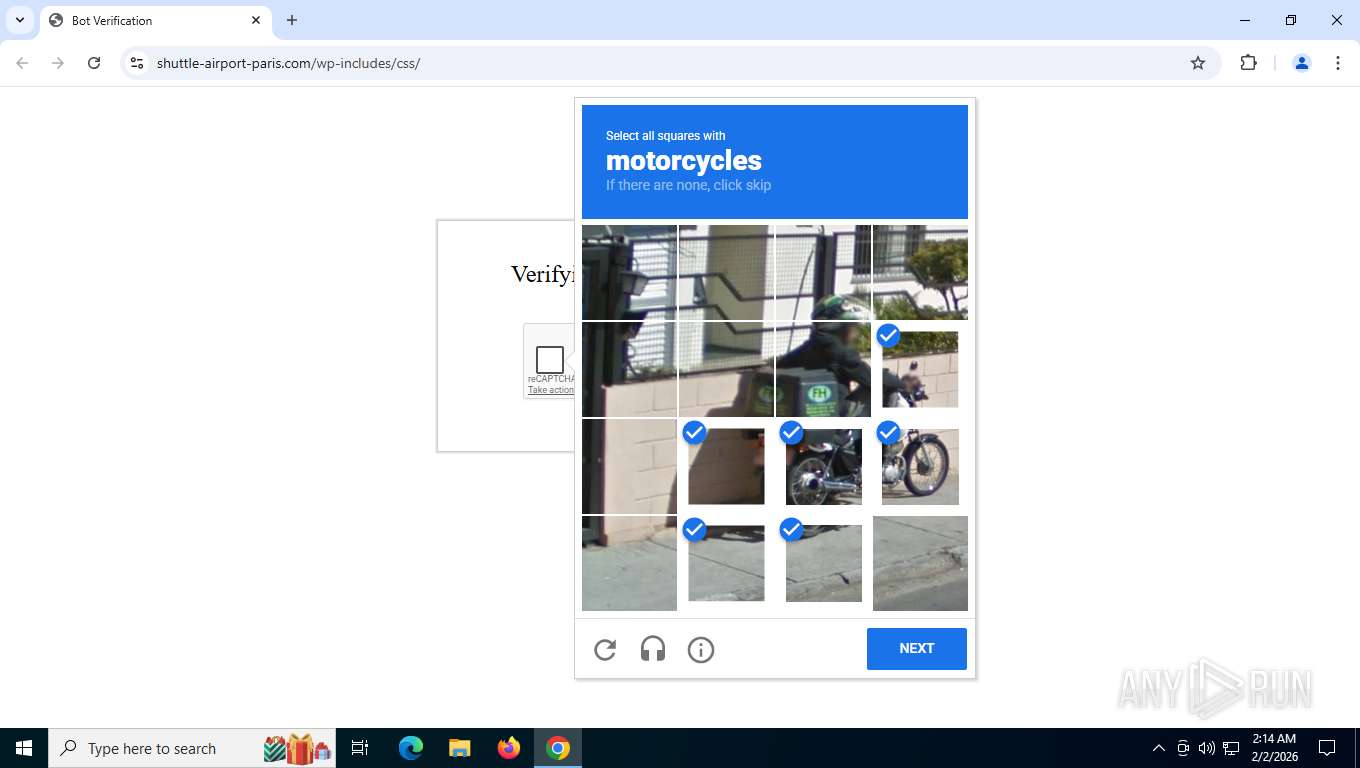This screenshot has width=1360, height=768.
Task: Open Task View on taskbar
Action: pyautogui.click(x=360, y=748)
